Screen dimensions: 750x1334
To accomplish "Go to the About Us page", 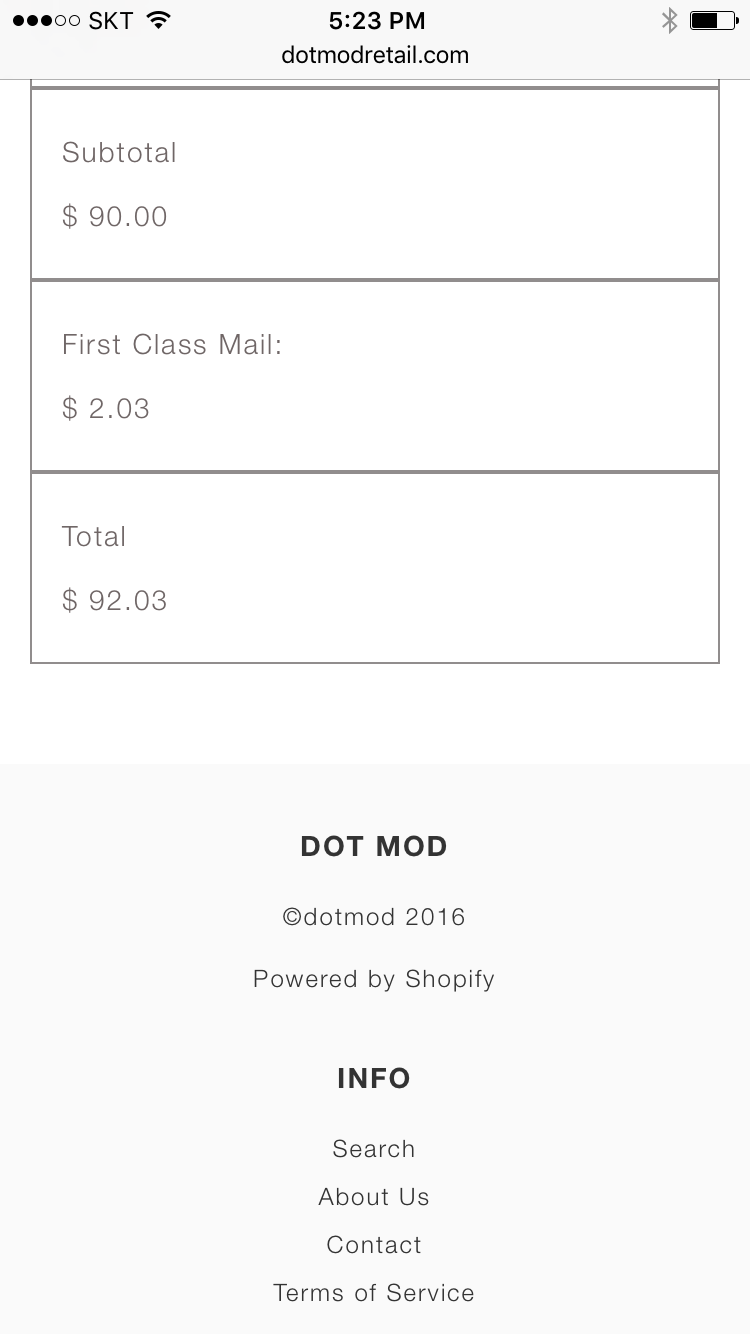I will click(374, 1197).
